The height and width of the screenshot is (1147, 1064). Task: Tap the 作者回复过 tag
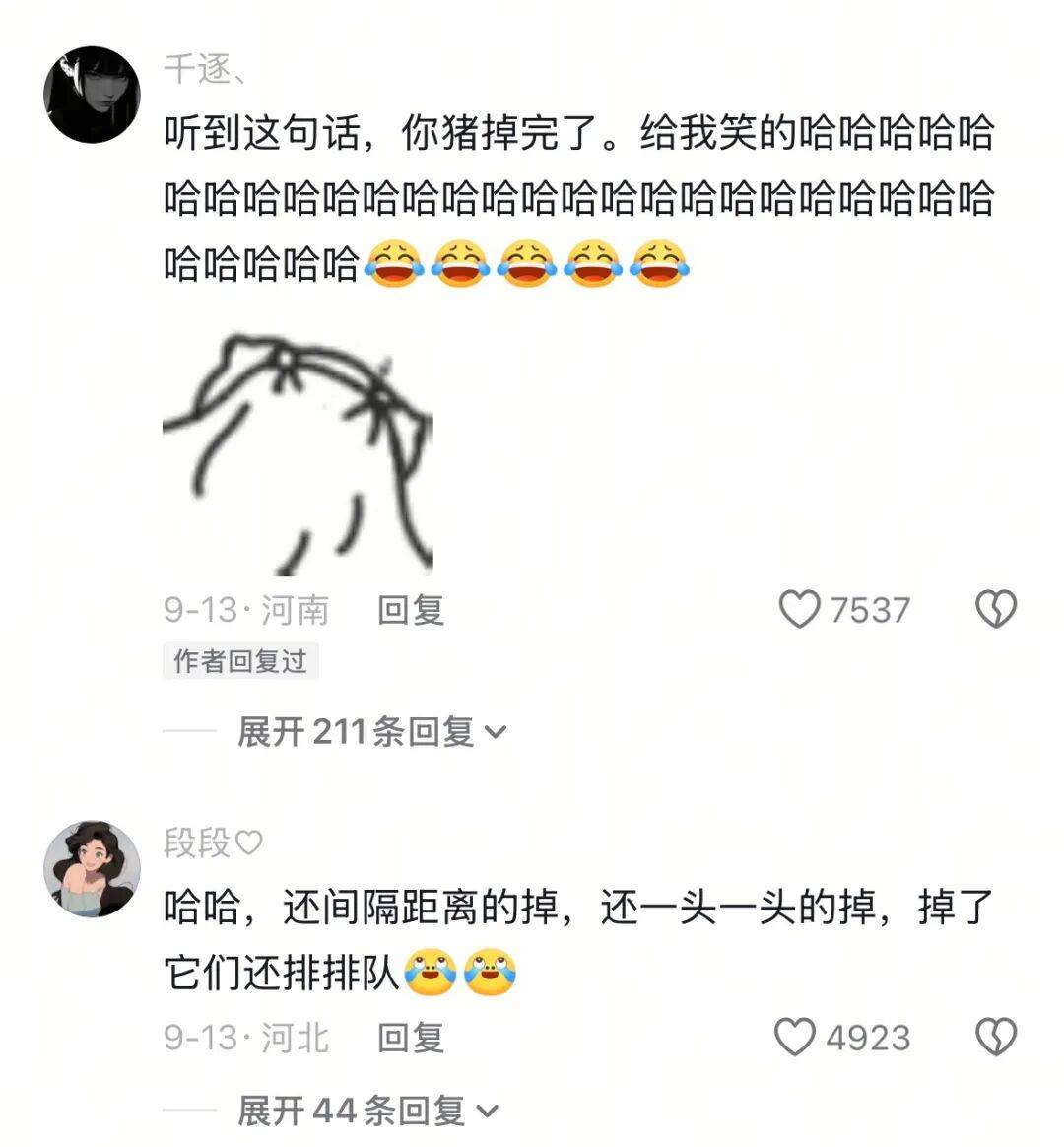239,661
